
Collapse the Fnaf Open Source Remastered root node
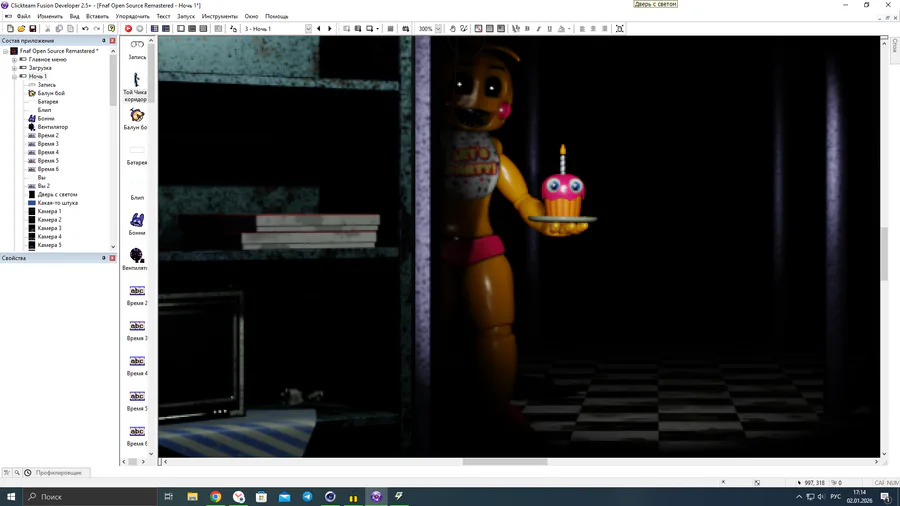click(x=6, y=51)
